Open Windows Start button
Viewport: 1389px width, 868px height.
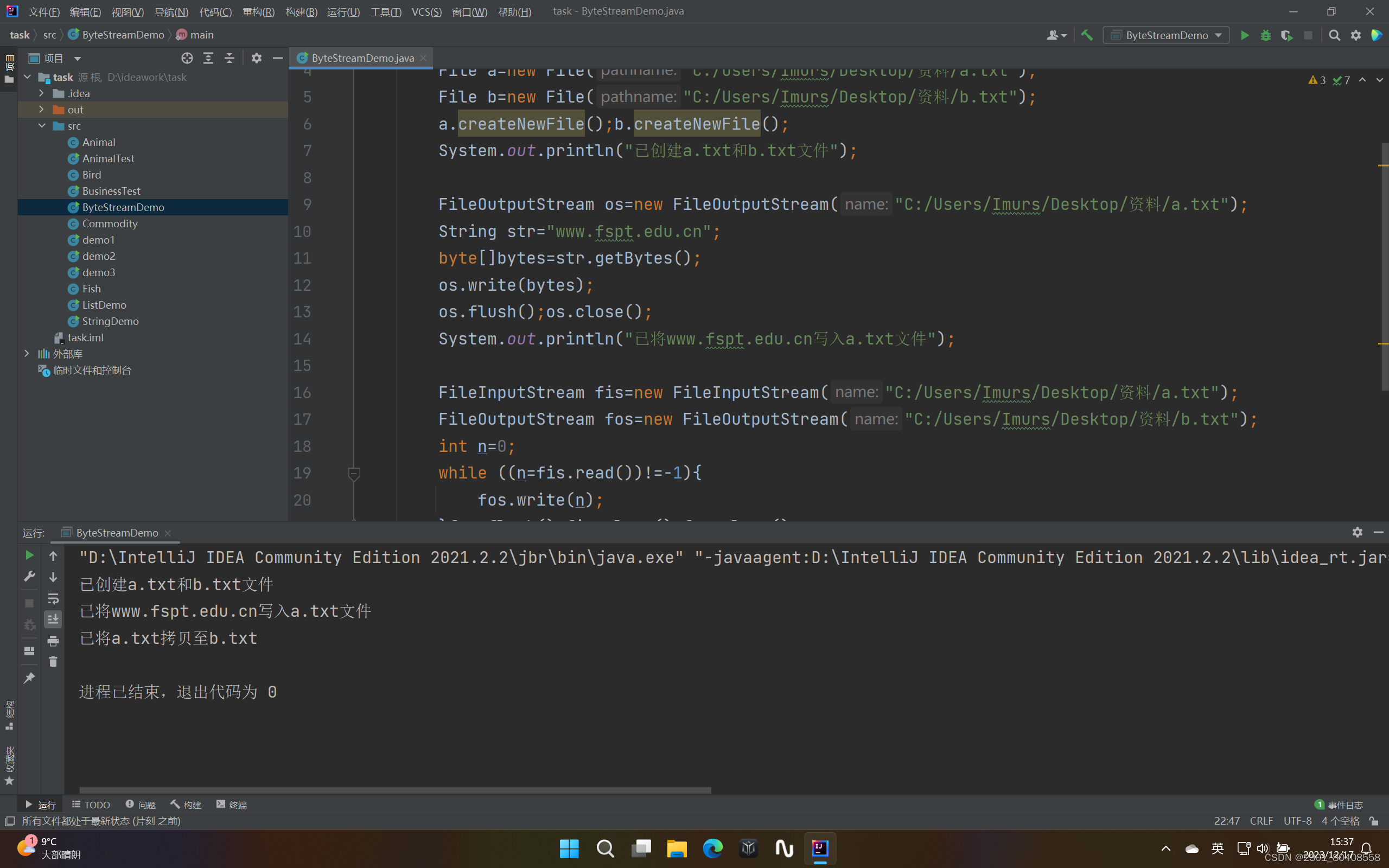569,848
